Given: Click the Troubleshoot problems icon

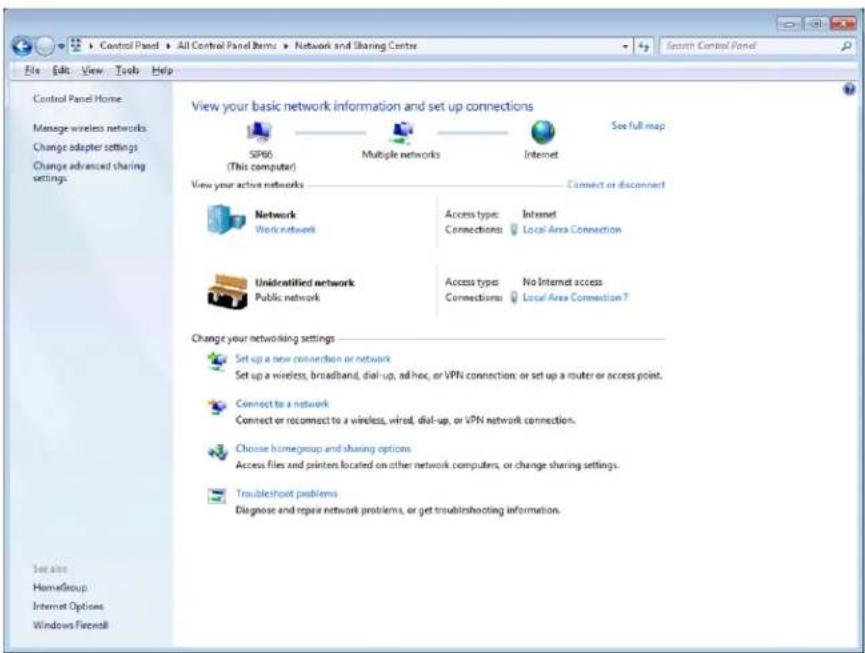Looking at the screenshot, I should (x=216, y=495).
